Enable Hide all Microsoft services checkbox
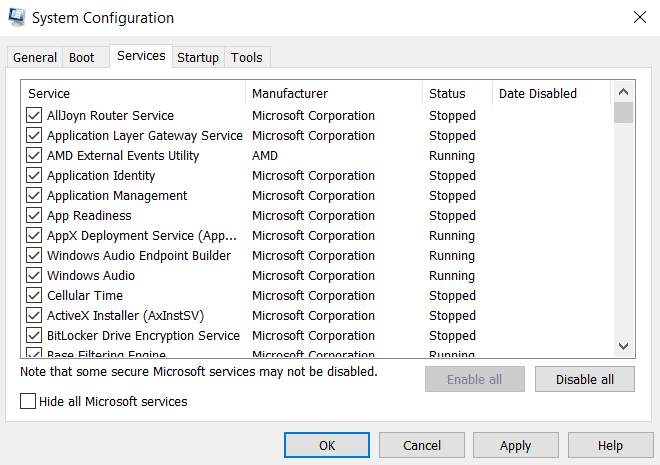The width and height of the screenshot is (660, 465). click(28, 402)
